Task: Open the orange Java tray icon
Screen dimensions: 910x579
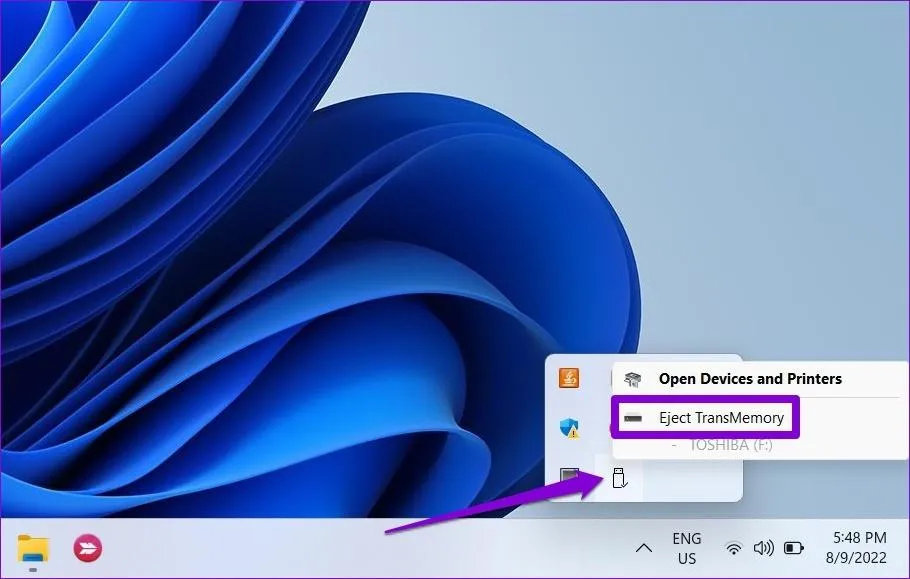Action: [569, 378]
